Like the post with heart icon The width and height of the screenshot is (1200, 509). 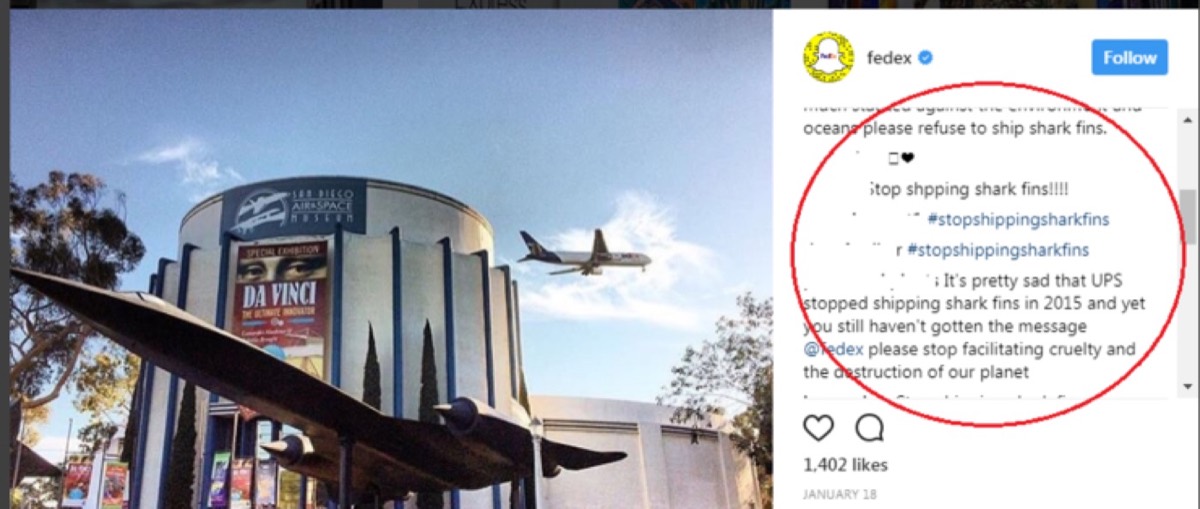818,428
